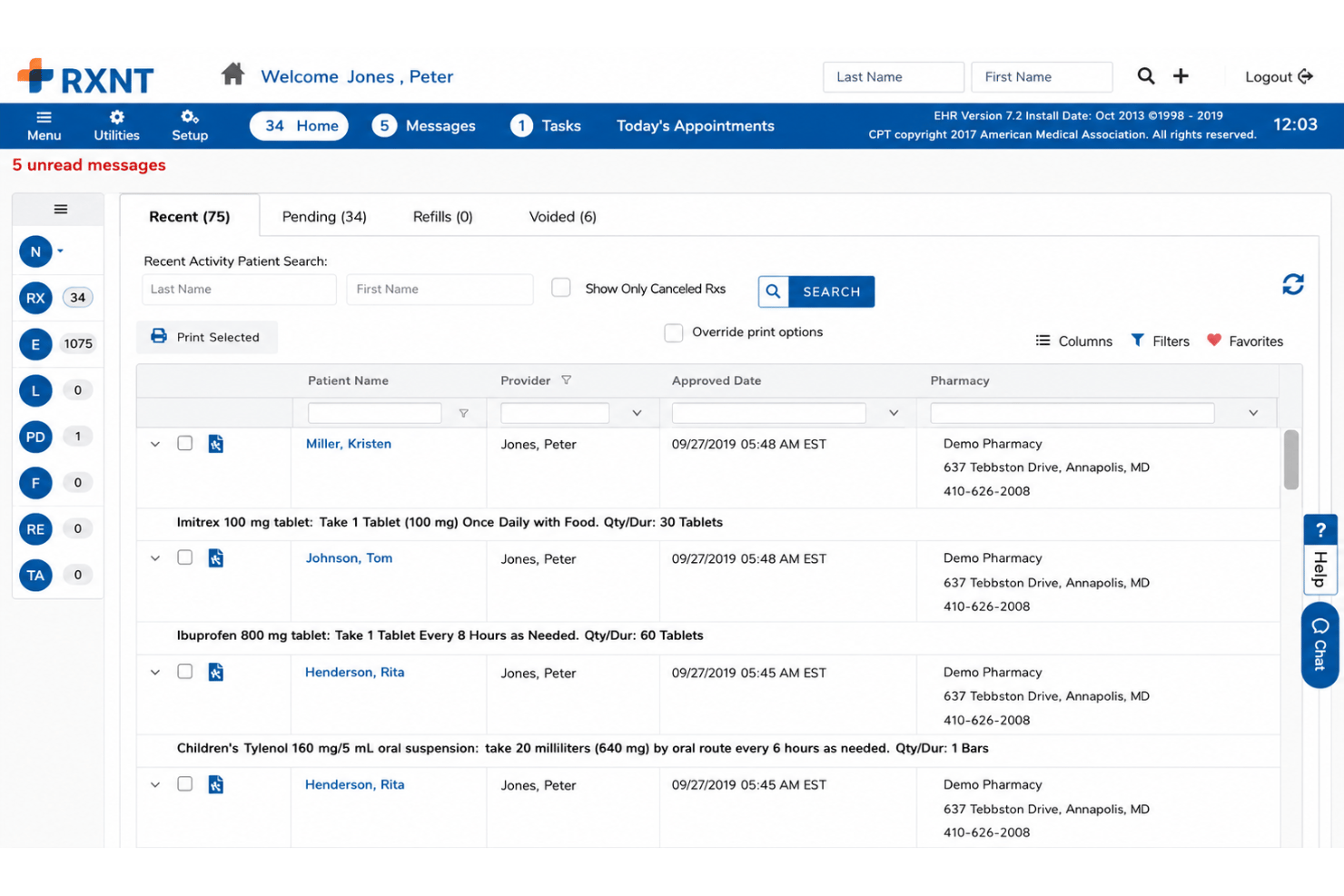This screenshot has height=896, width=1344.
Task: Check the Miller, Kristen row checkbox
Action: 185,443
